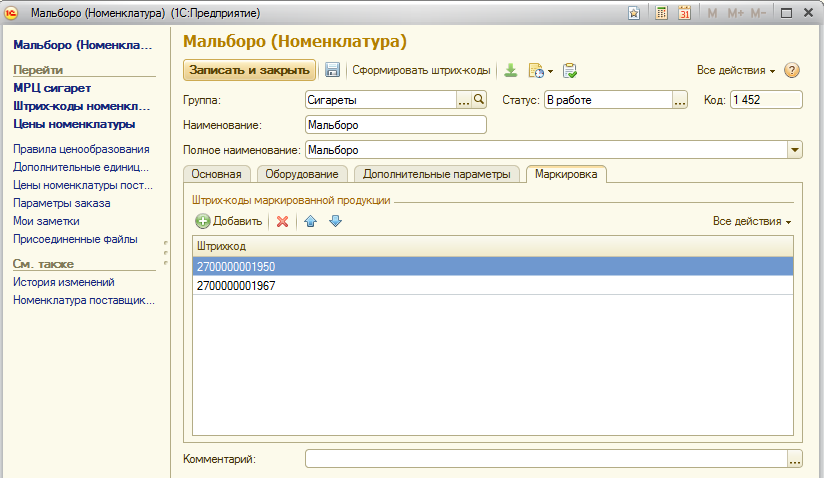Delete barcode row with red X icon
The image size is (824, 478).
click(283, 222)
